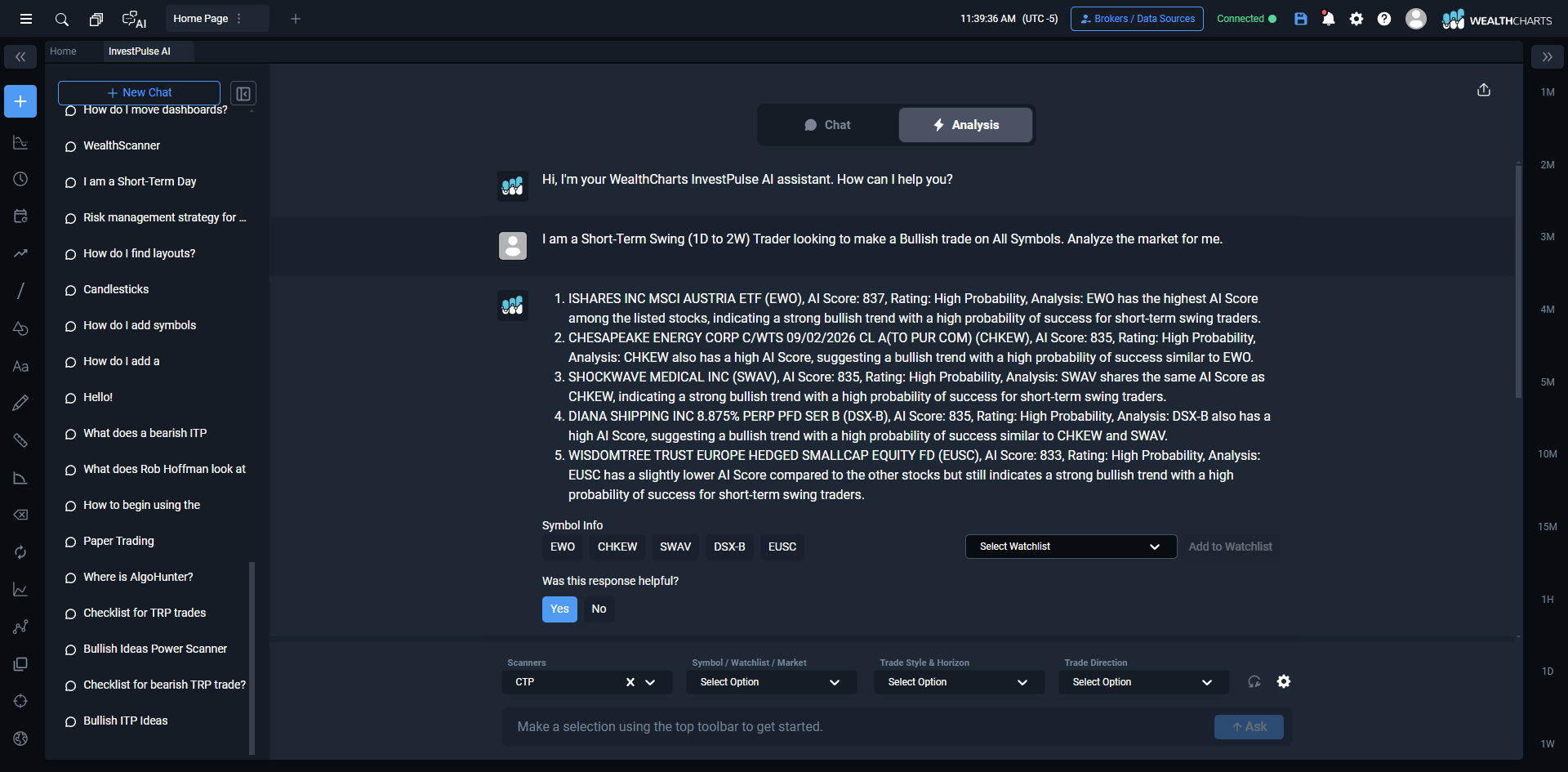The width and height of the screenshot is (1568, 772).
Task: Click Add to Watchlist
Action: pos(1230,547)
